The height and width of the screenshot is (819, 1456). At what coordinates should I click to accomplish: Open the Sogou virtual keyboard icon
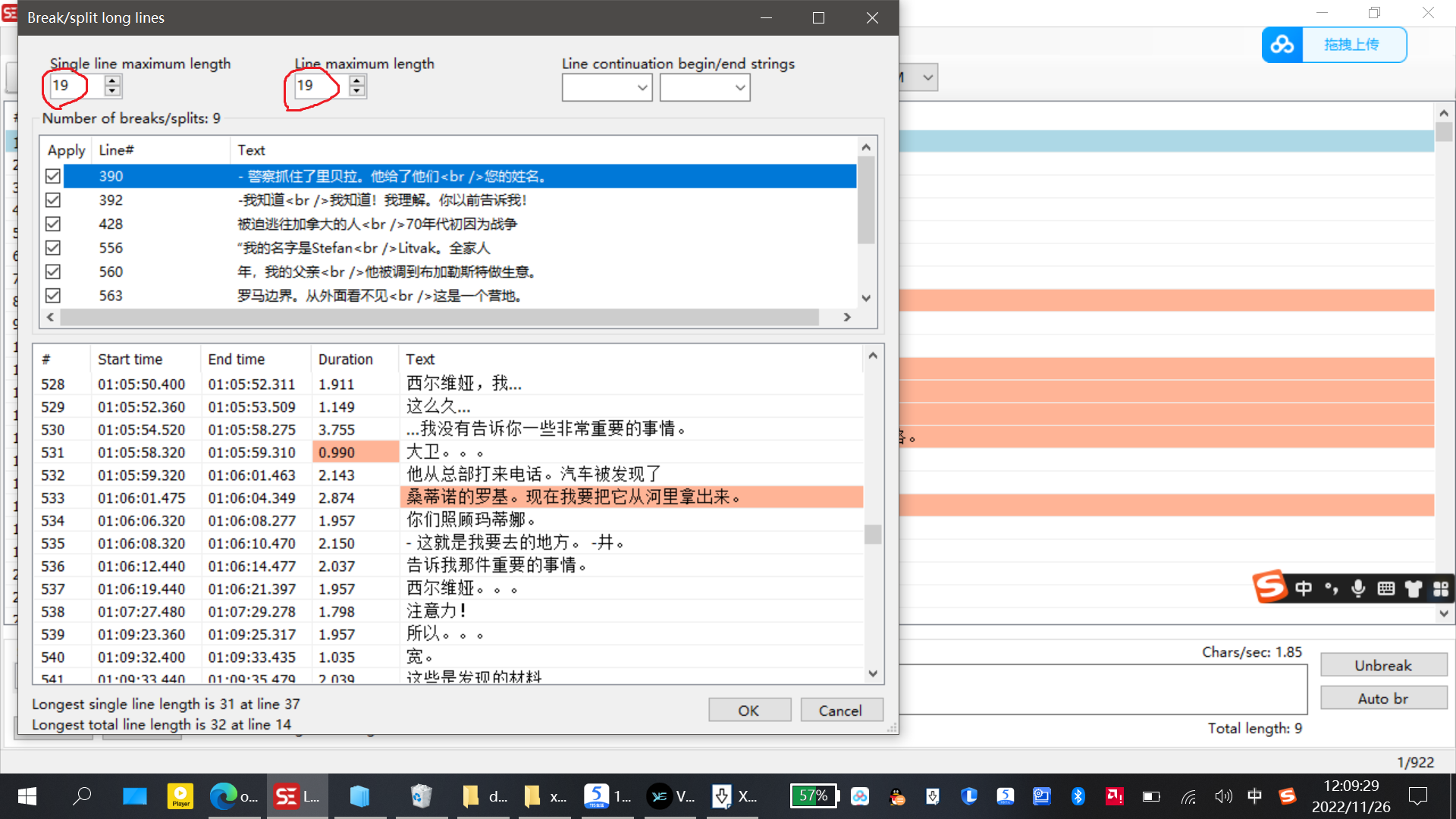click(1385, 588)
